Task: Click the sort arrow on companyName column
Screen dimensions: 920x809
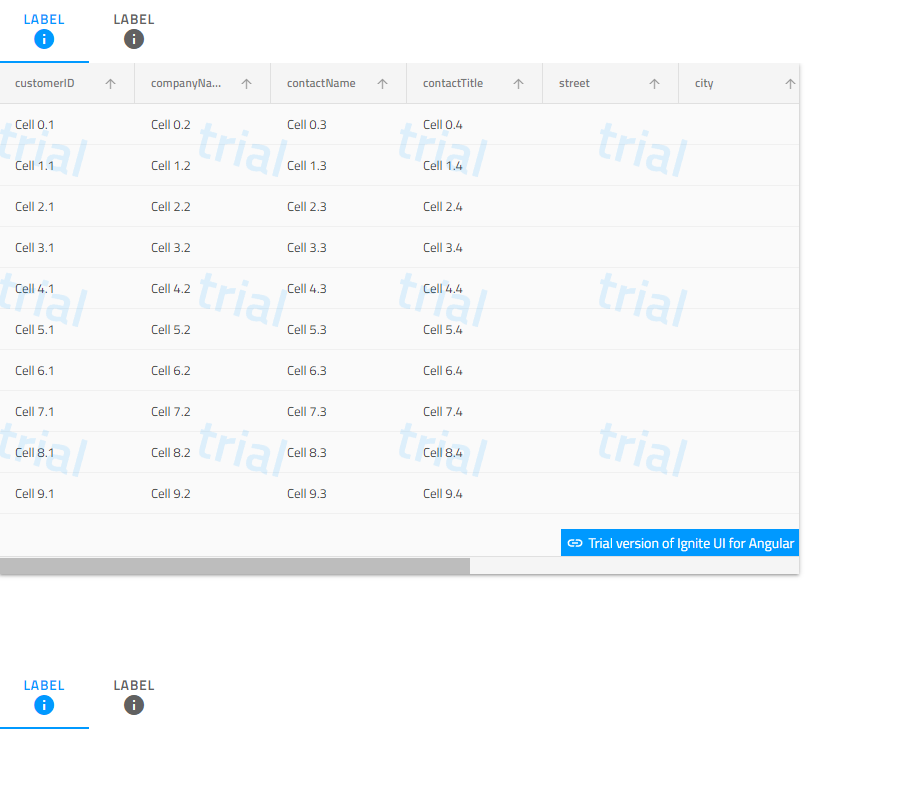Action: pos(246,84)
